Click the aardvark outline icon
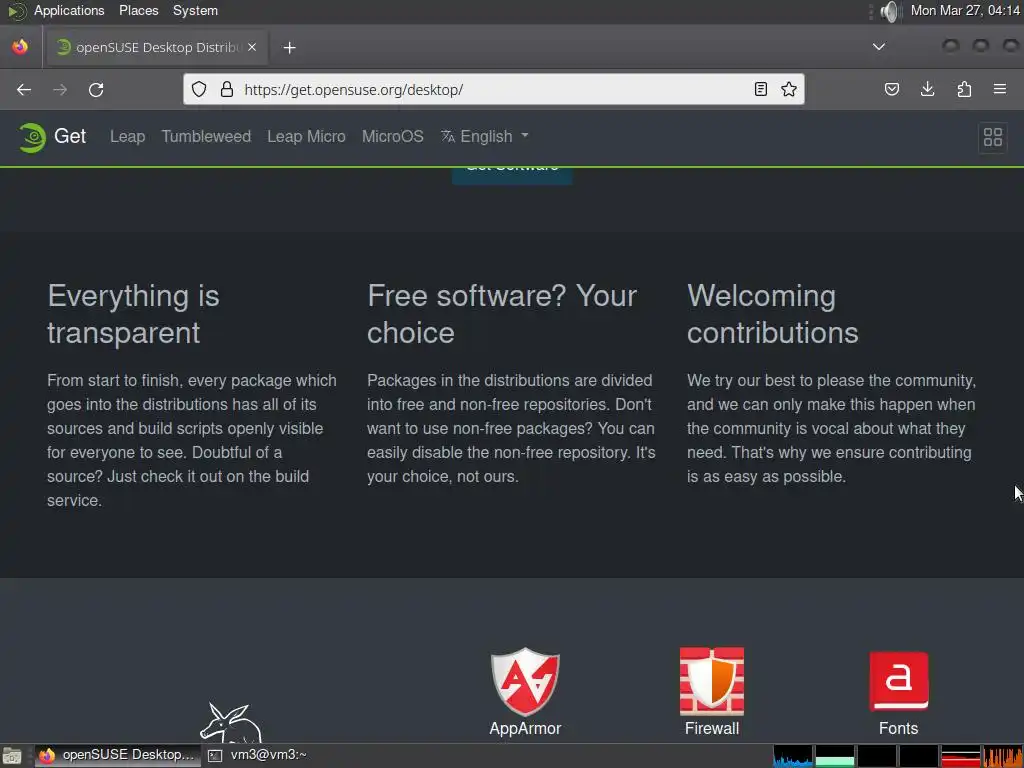 click(231, 722)
